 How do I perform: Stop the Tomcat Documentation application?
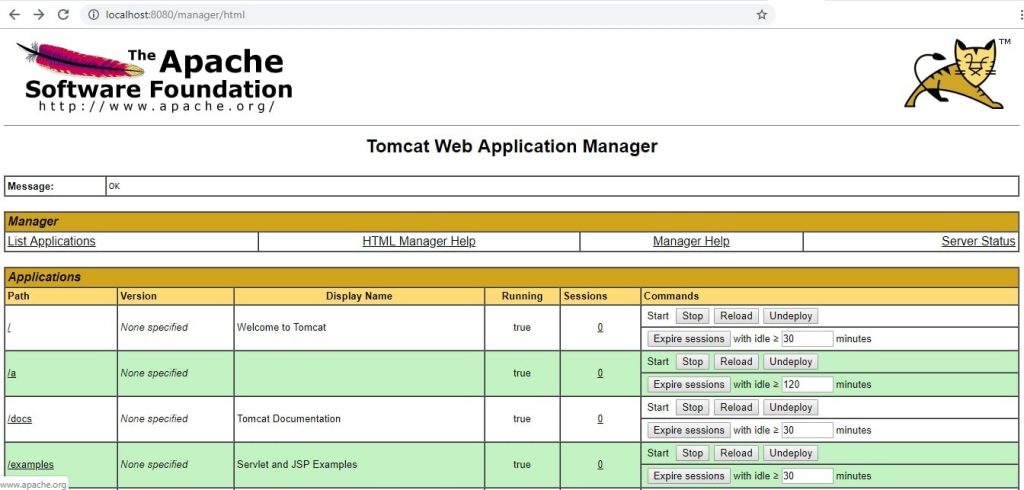coord(692,408)
